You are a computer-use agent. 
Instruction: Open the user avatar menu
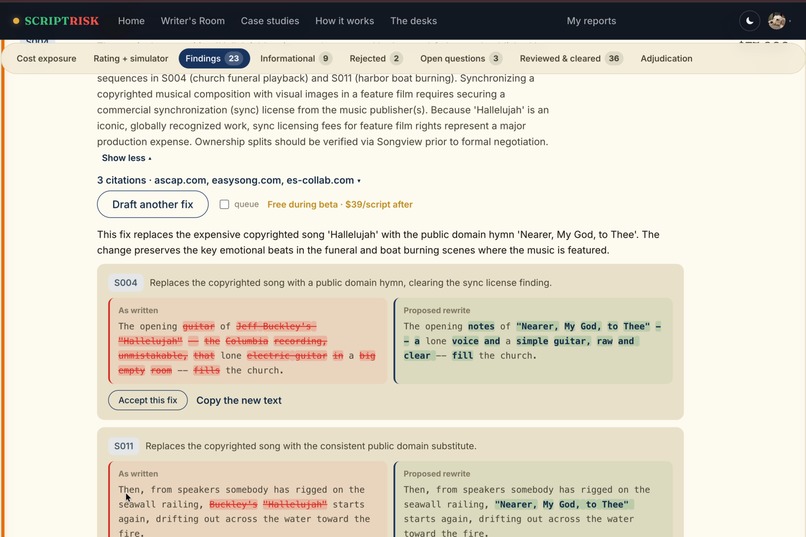click(777, 21)
